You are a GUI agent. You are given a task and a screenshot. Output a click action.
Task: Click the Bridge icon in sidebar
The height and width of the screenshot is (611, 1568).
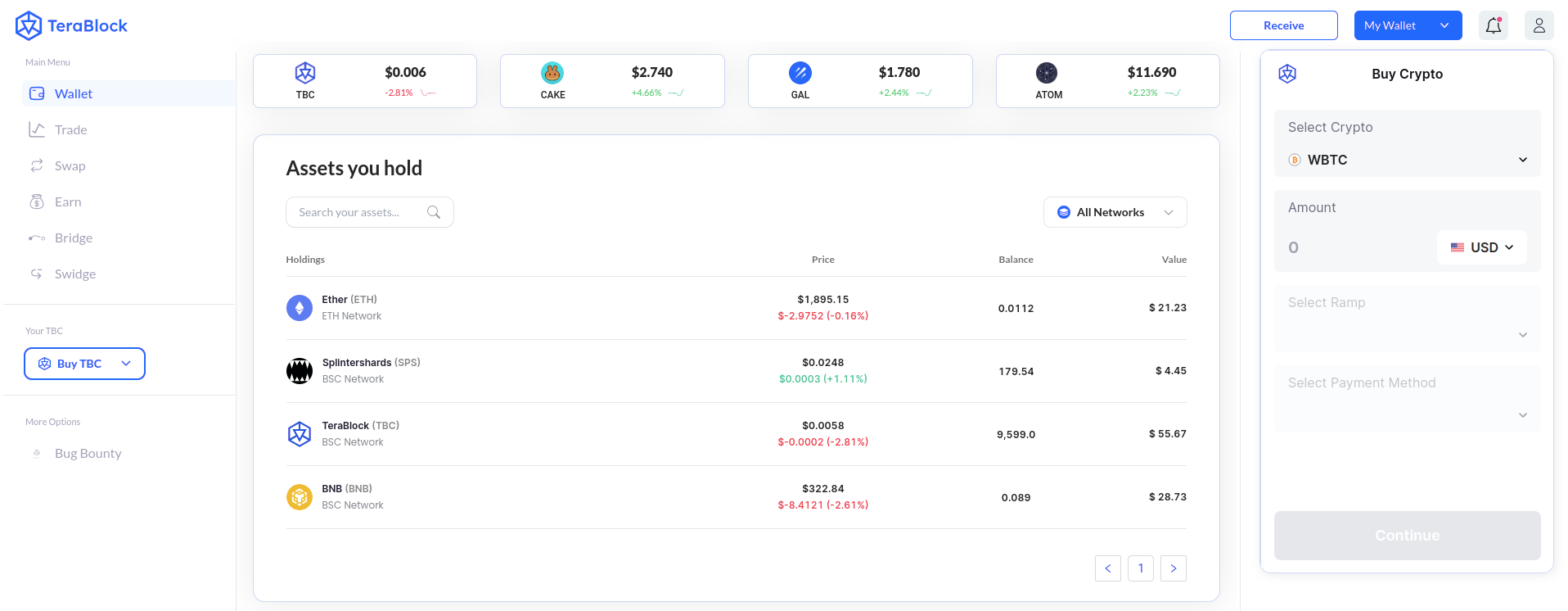coord(37,238)
